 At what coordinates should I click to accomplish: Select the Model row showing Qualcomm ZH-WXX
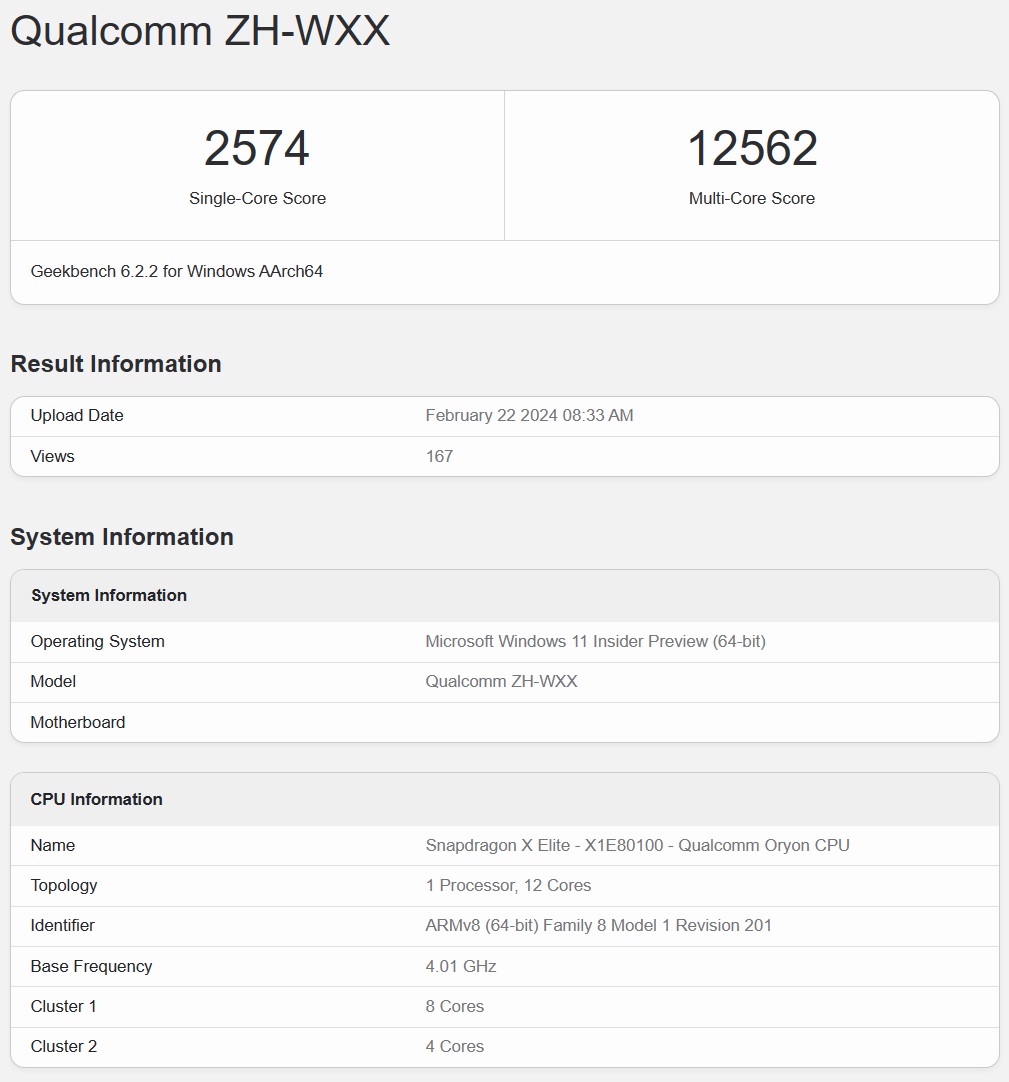point(500,682)
